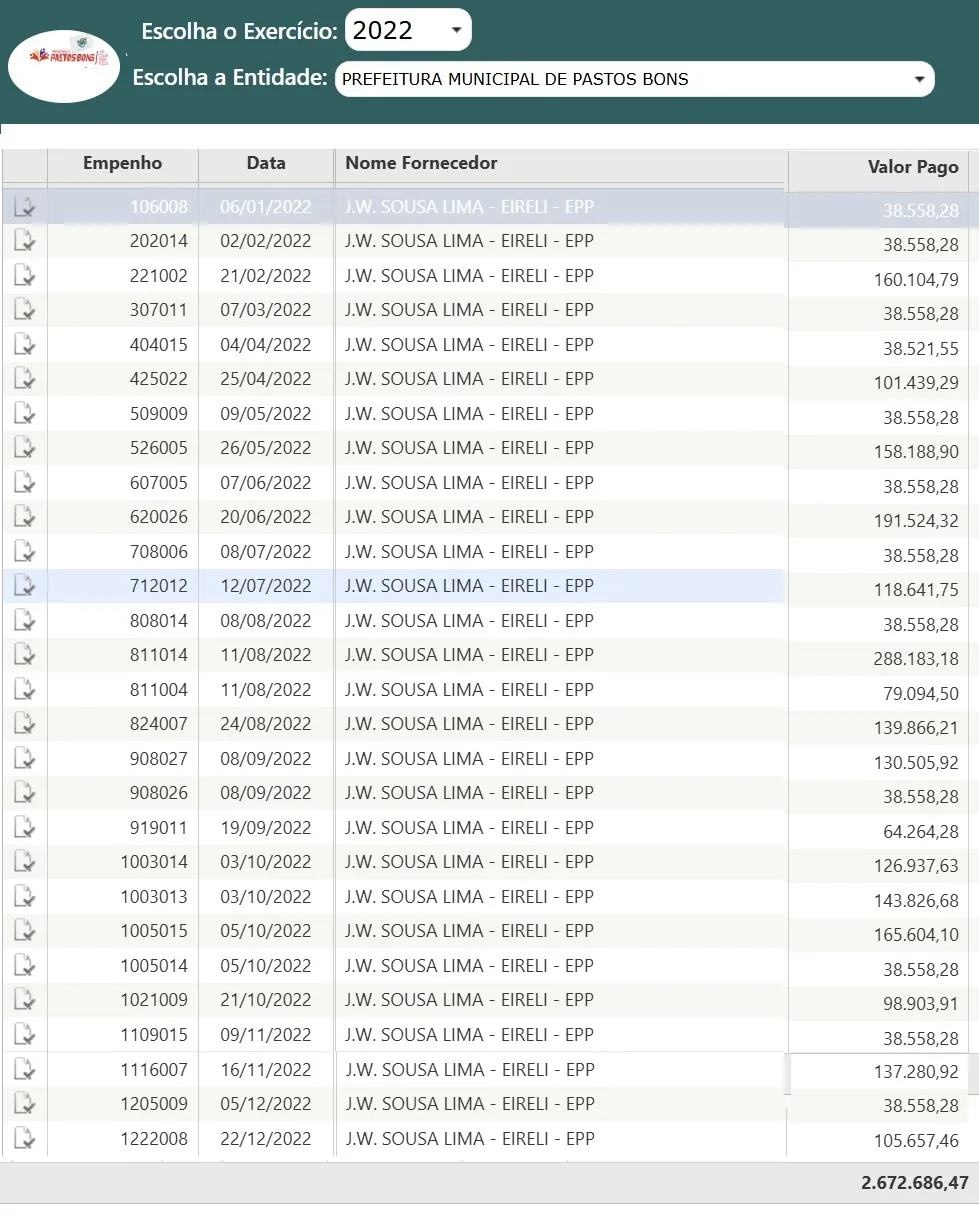Open document icon for empenho 1222008

pyautogui.click(x=25, y=1139)
